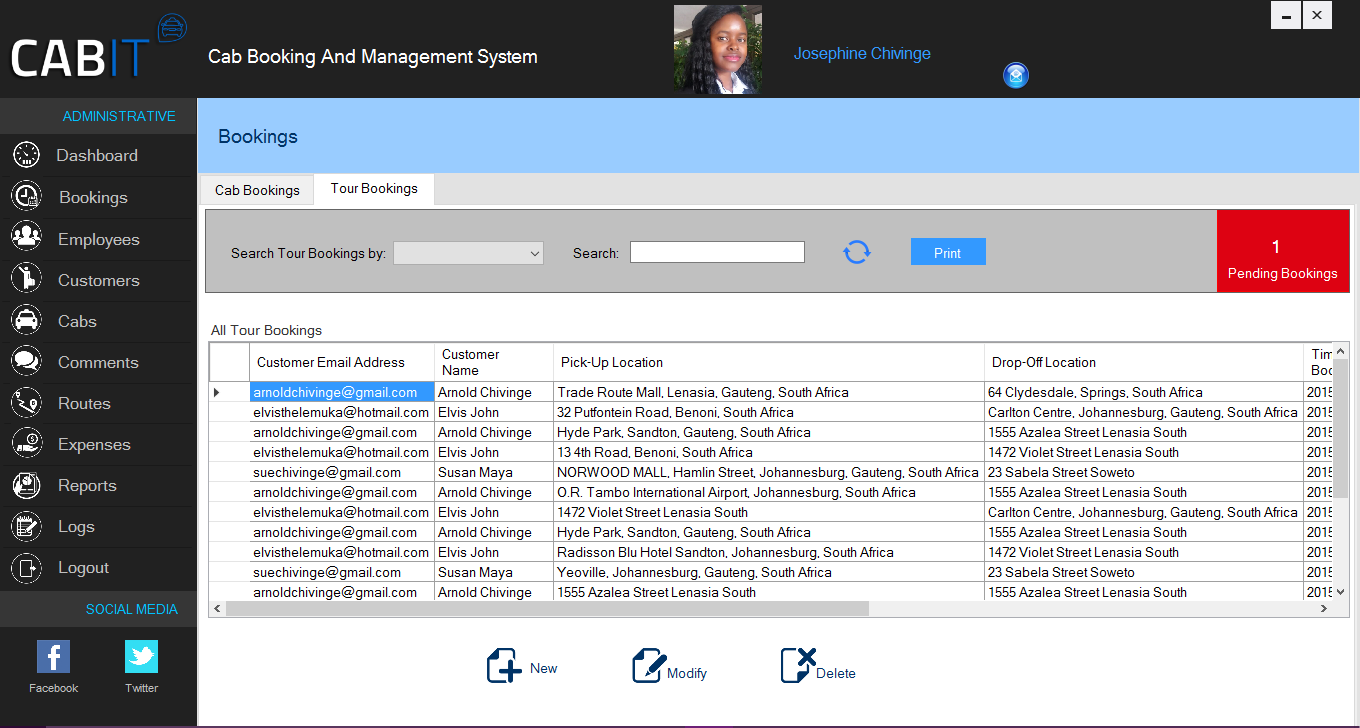Click the Print button
Image resolution: width=1360 pixels, height=728 pixels.
click(948, 252)
